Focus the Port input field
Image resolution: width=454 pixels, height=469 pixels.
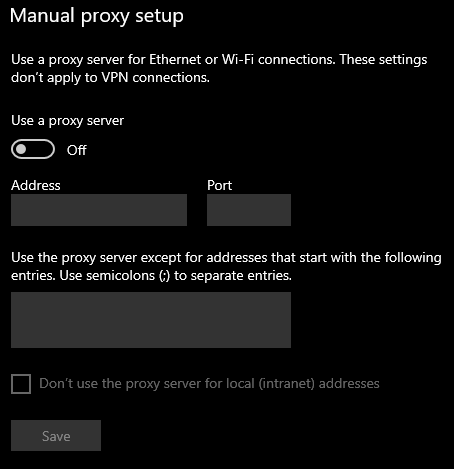249,210
